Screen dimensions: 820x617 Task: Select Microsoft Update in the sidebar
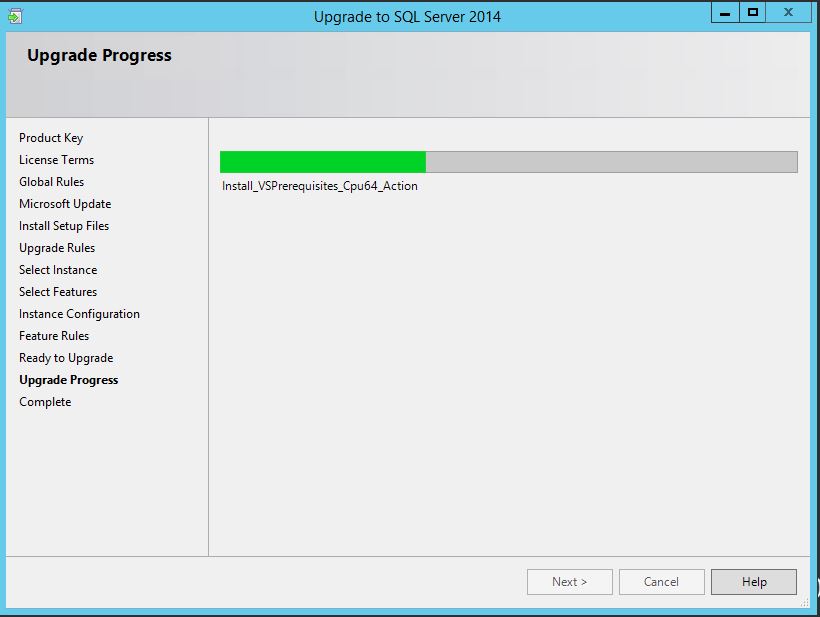65,204
